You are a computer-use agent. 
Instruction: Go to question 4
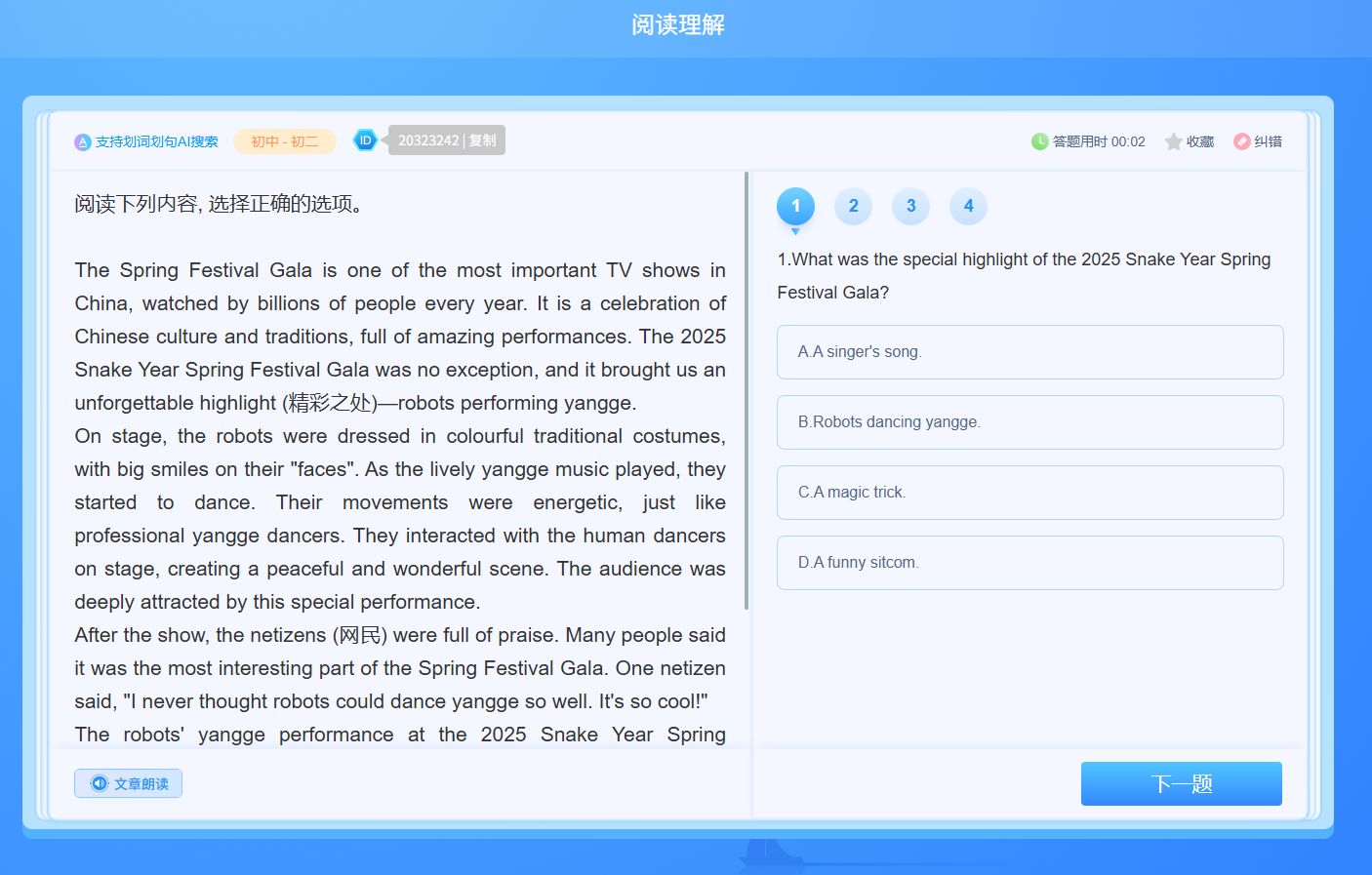point(968,206)
